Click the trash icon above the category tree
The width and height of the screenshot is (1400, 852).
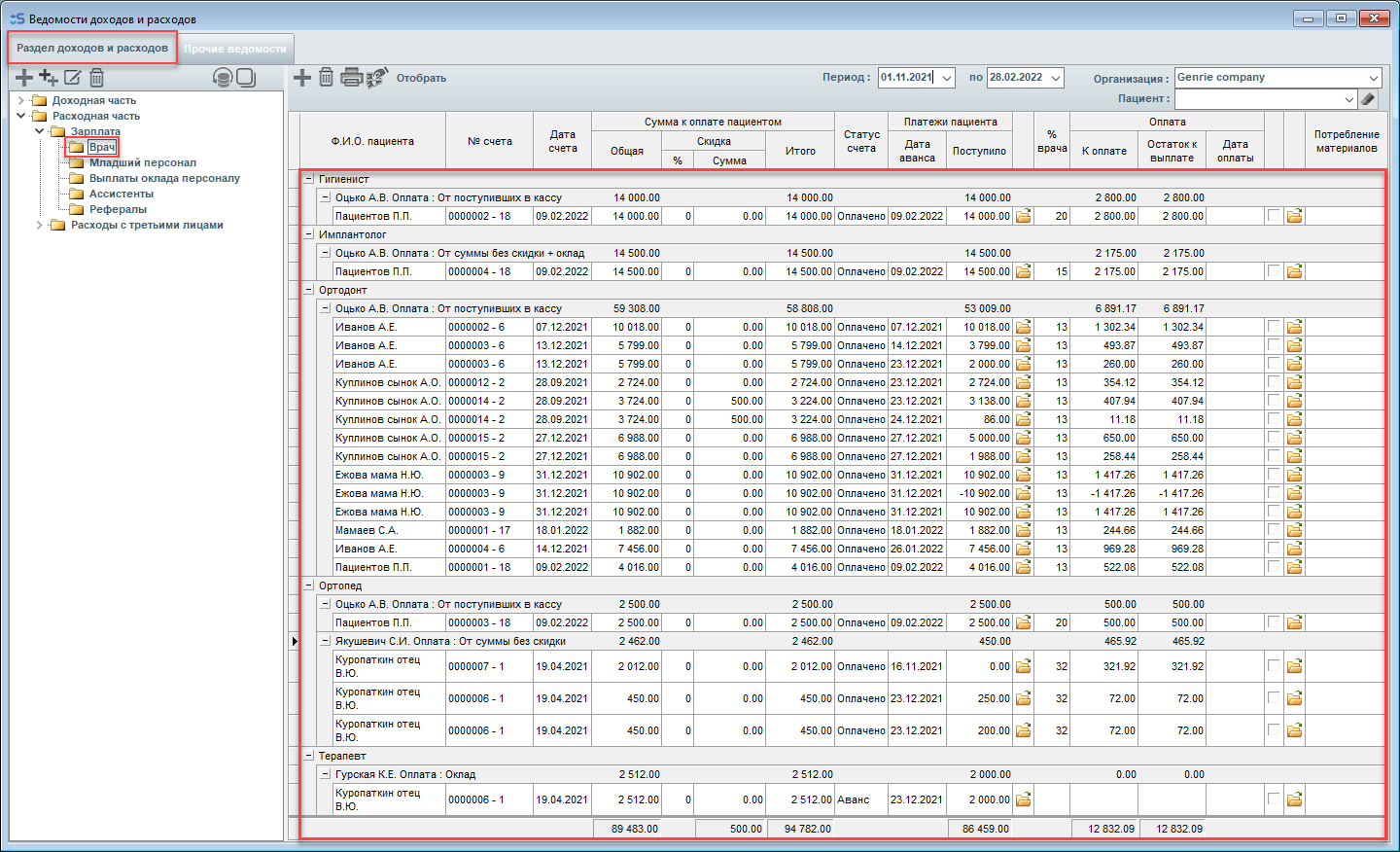coord(96,78)
